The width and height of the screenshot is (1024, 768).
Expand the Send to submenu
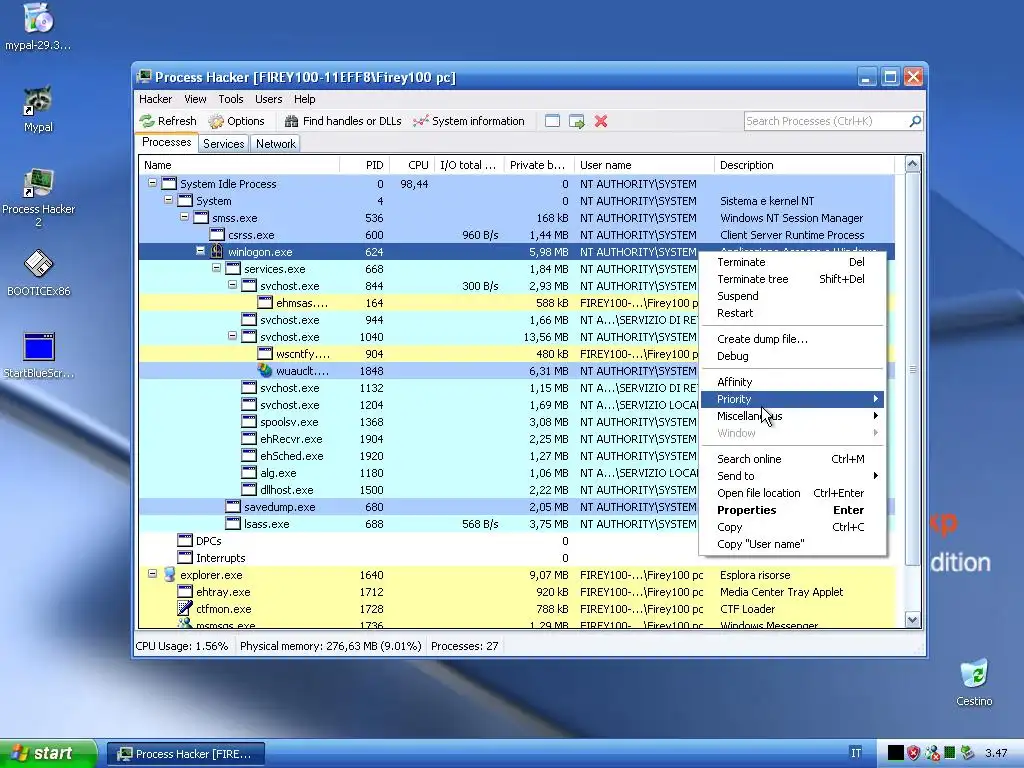(x=792, y=476)
